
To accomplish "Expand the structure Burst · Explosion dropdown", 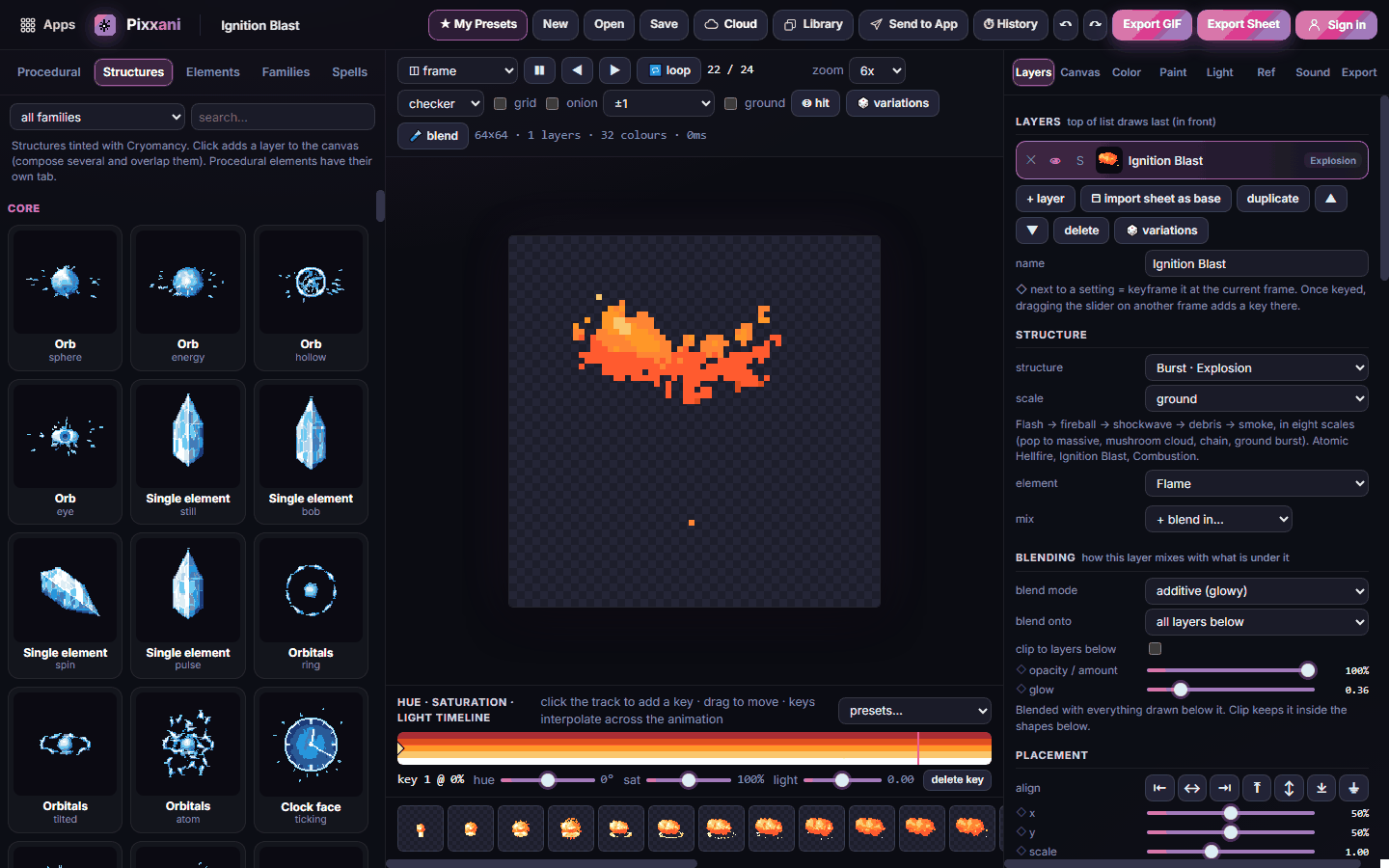I will [1257, 367].
